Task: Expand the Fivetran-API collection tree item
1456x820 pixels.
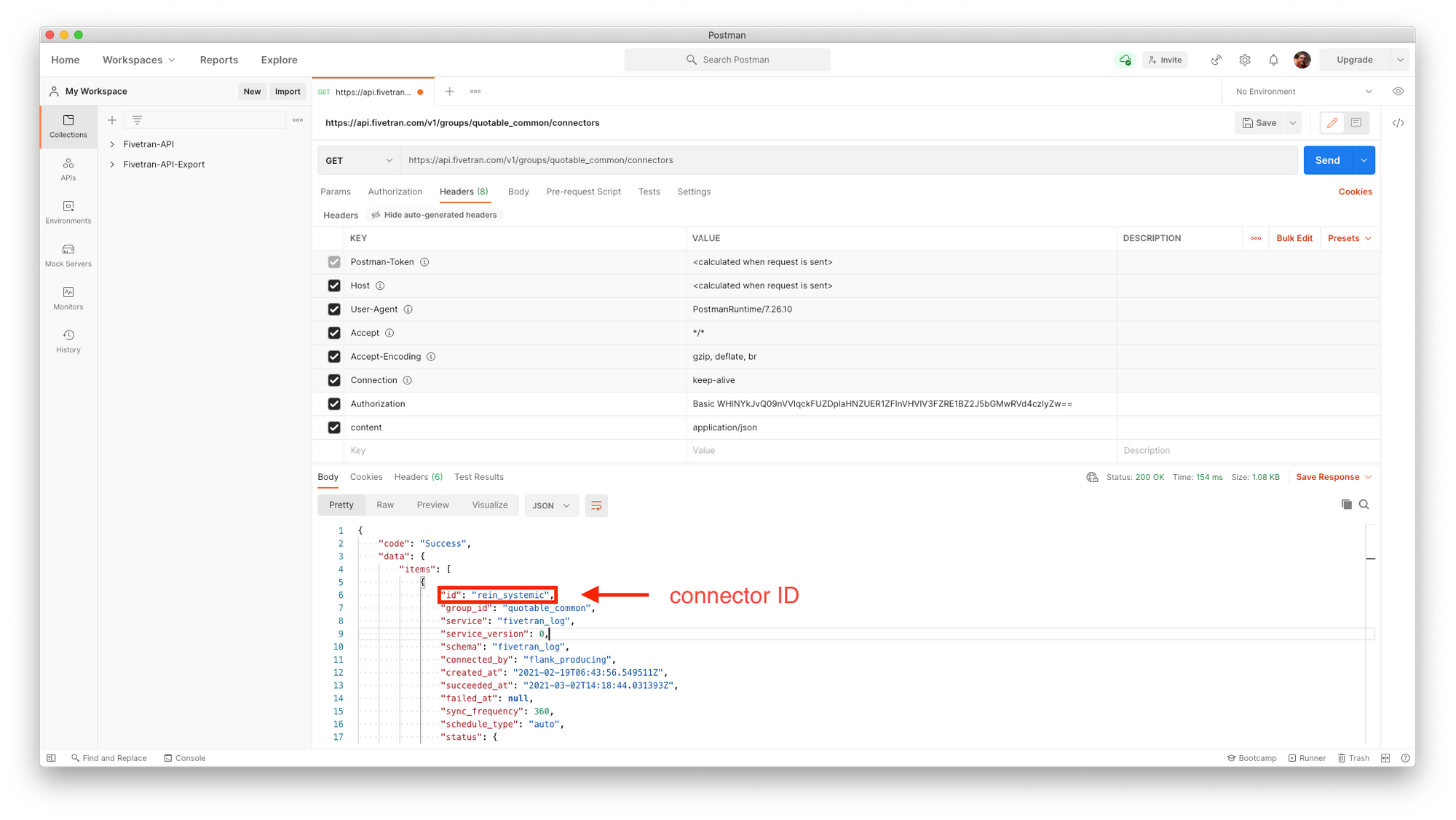Action: pyautogui.click(x=113, y=144)
